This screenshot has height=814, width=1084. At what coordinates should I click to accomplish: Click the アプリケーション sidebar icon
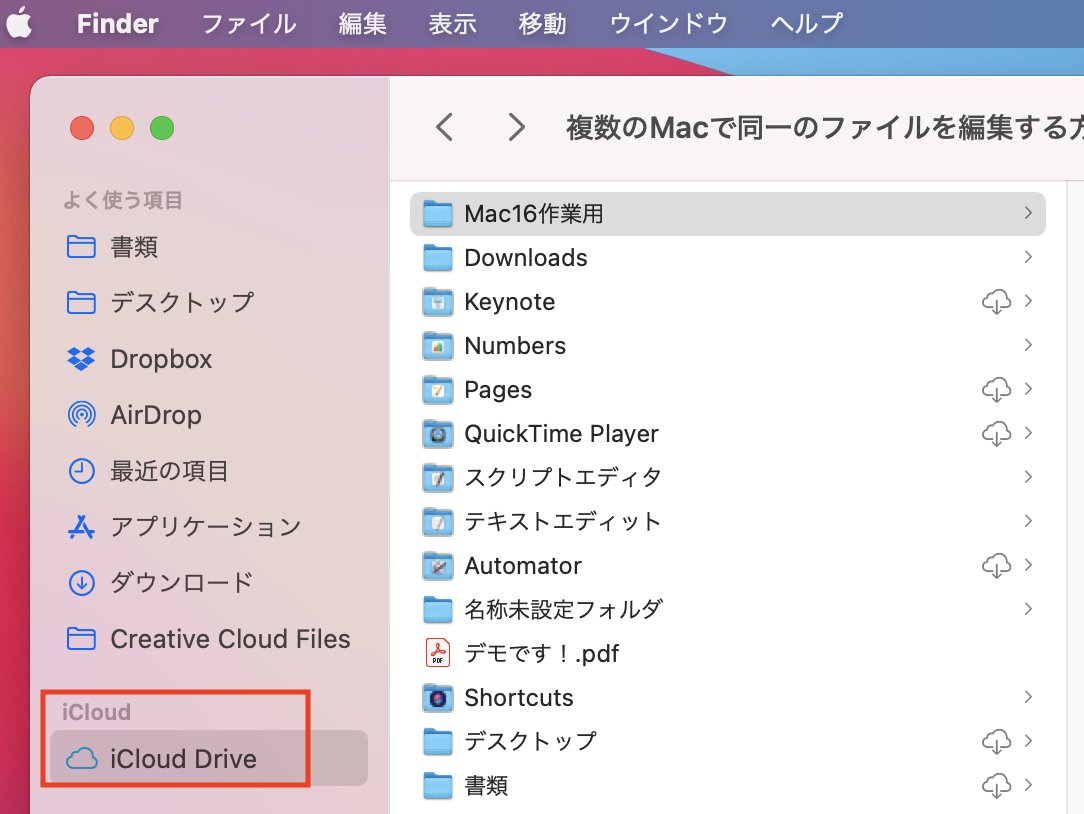click(81, 526)
